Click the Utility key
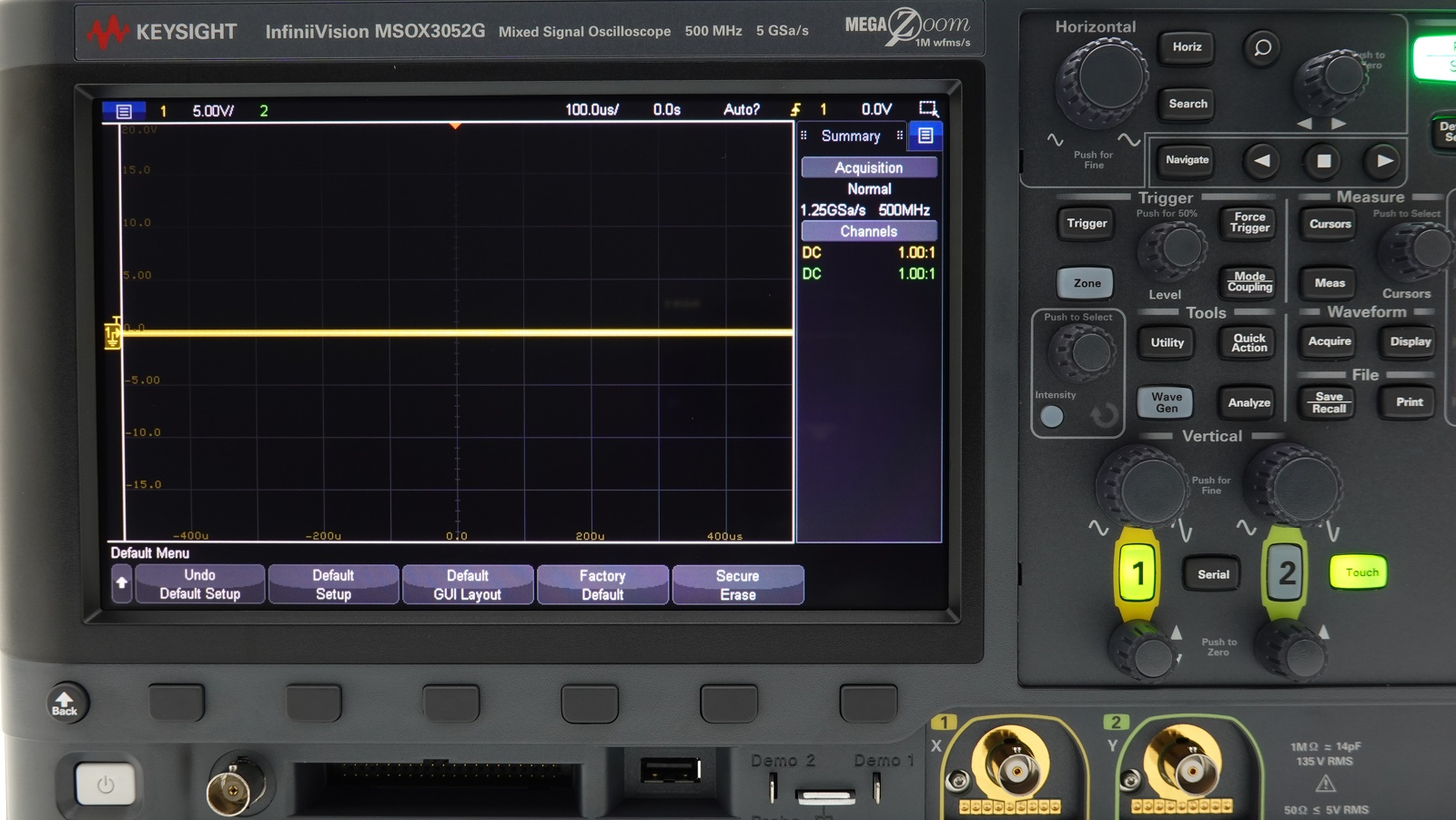This screenshot has height=820, width=1456. click(x=1167, y=343)
